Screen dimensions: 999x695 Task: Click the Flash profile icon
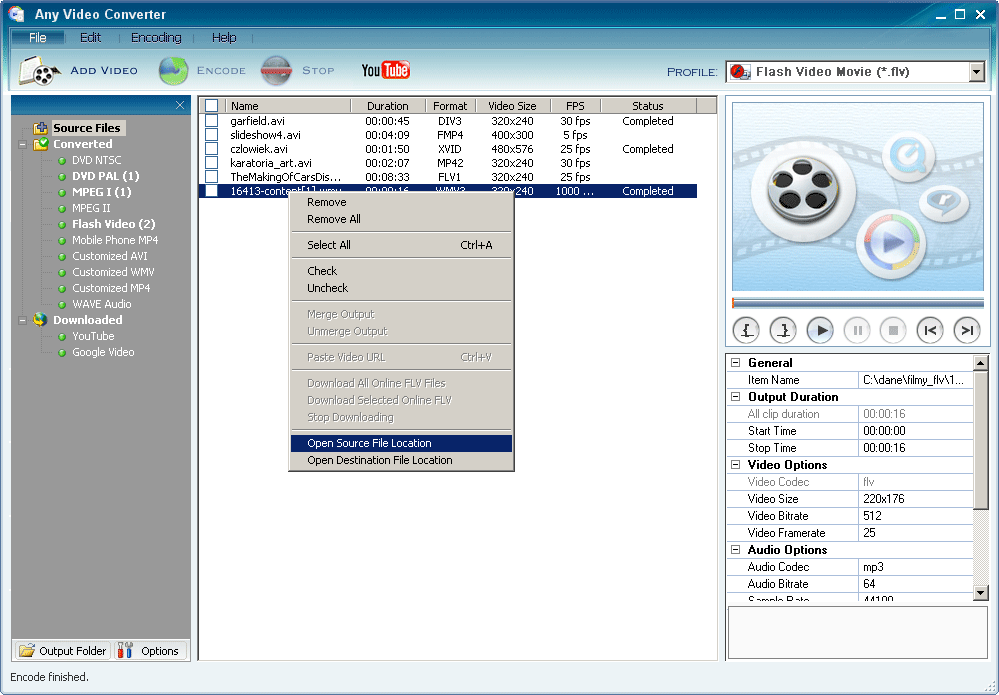pos(740,71)
